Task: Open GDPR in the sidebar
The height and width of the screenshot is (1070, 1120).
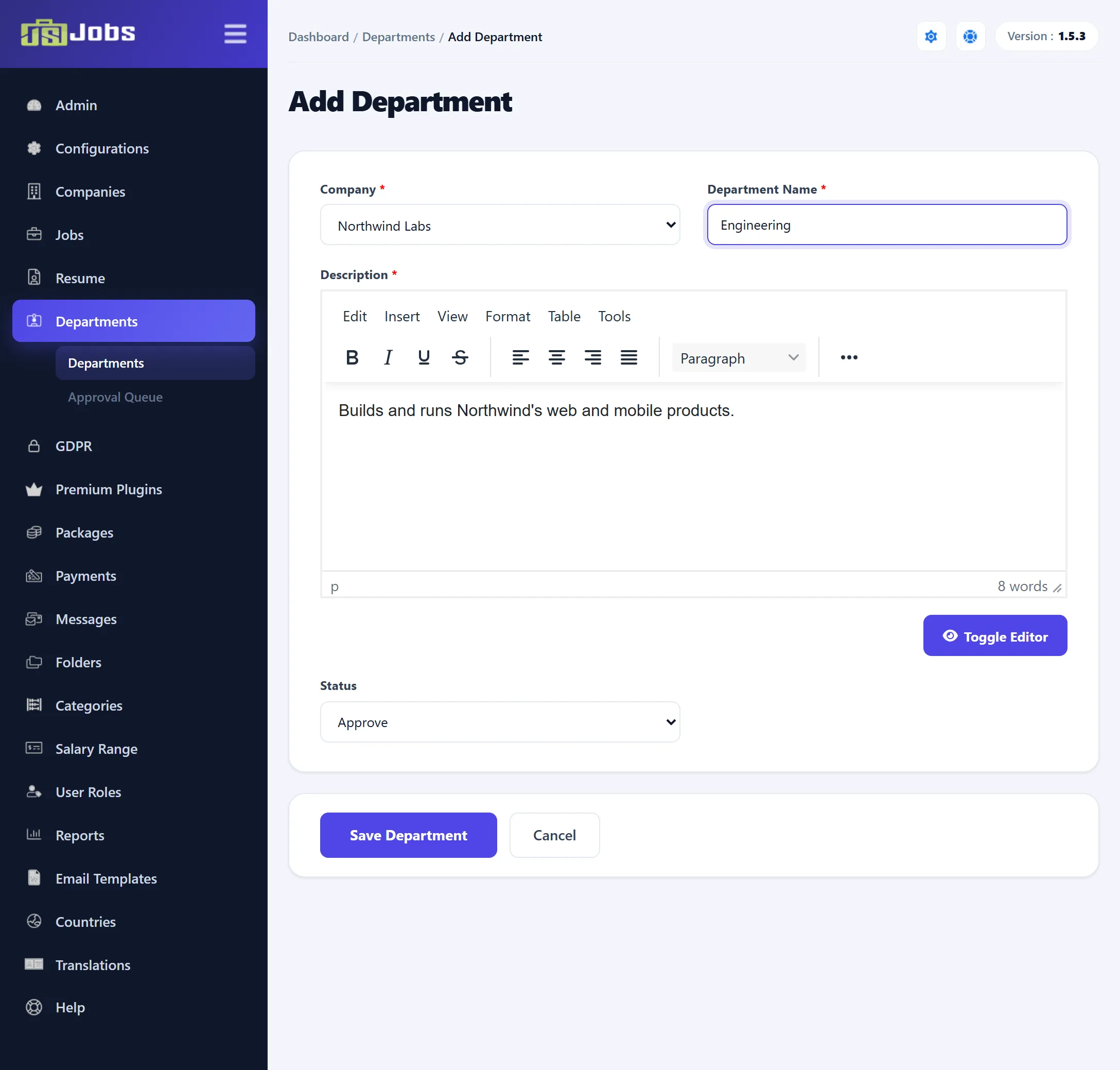Action: coord(133,446)
